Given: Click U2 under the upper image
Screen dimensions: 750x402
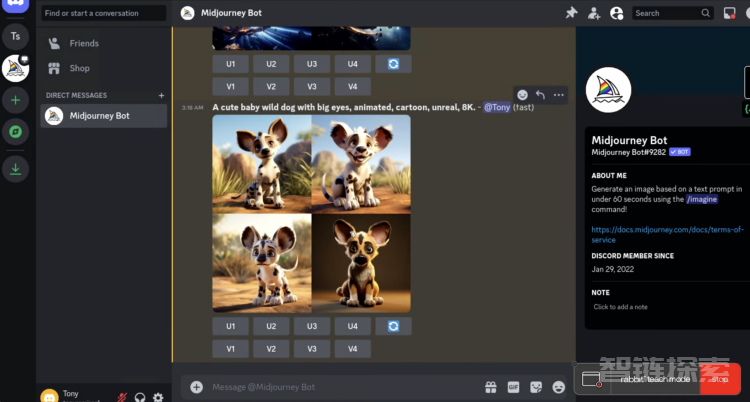Looking at the screenshot, I should 271,64.
